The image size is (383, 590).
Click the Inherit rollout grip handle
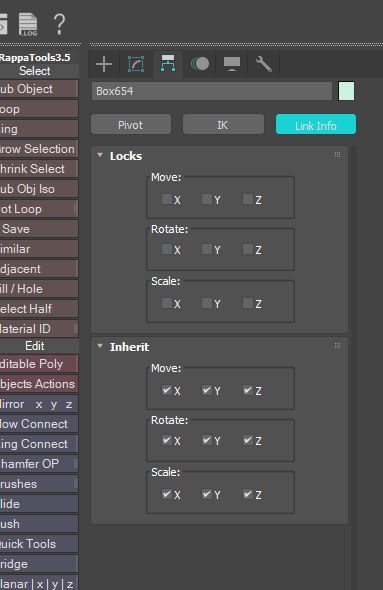click(337, 345)
